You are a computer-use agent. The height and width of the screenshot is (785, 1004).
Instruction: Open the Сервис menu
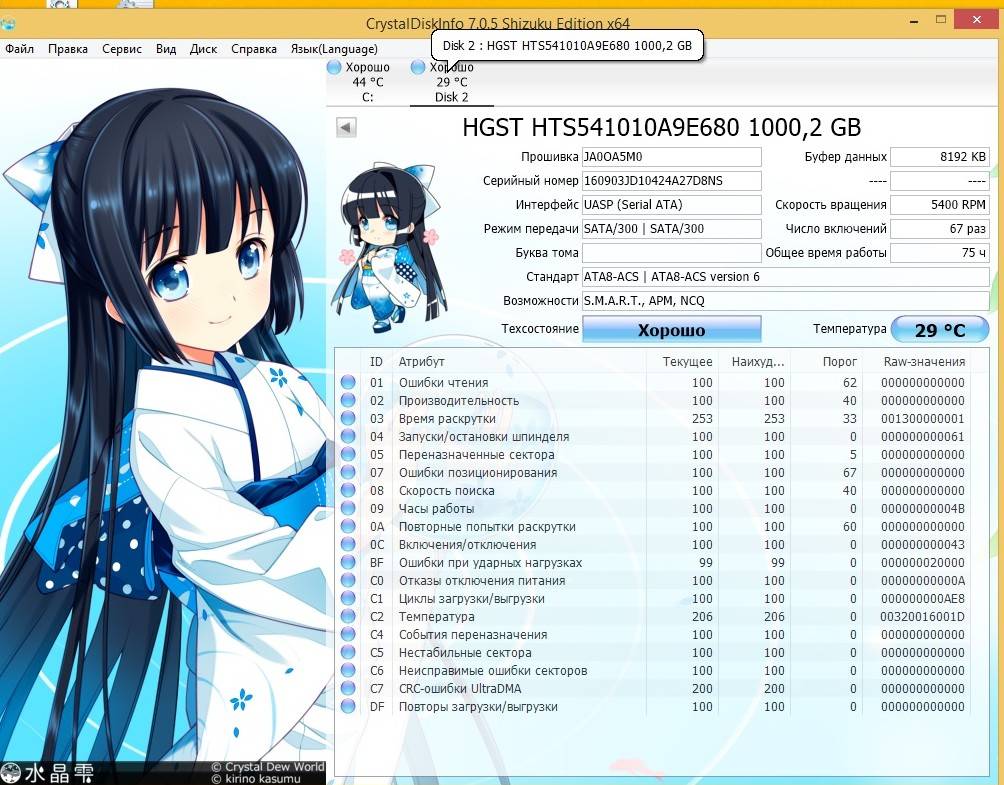122,49
